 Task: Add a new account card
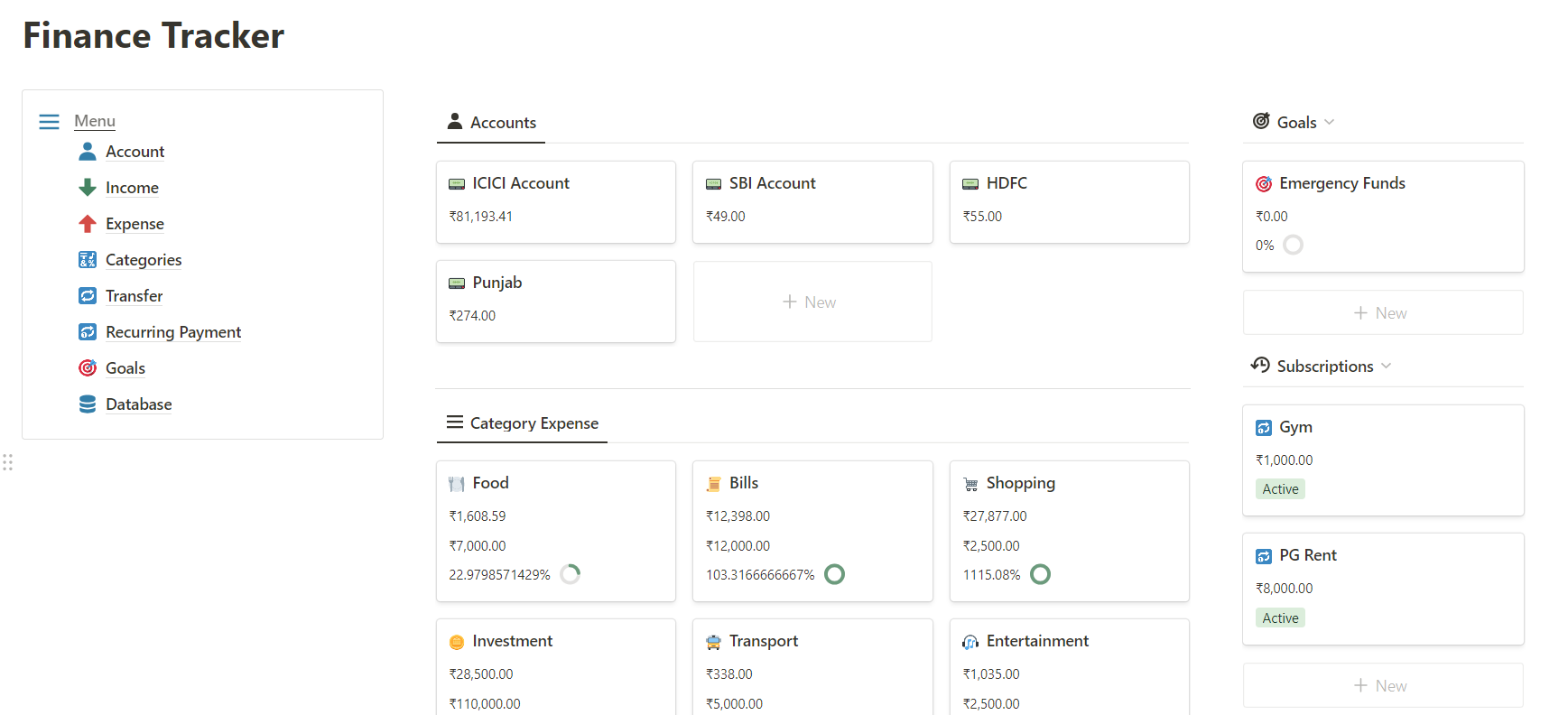point(812,302)
